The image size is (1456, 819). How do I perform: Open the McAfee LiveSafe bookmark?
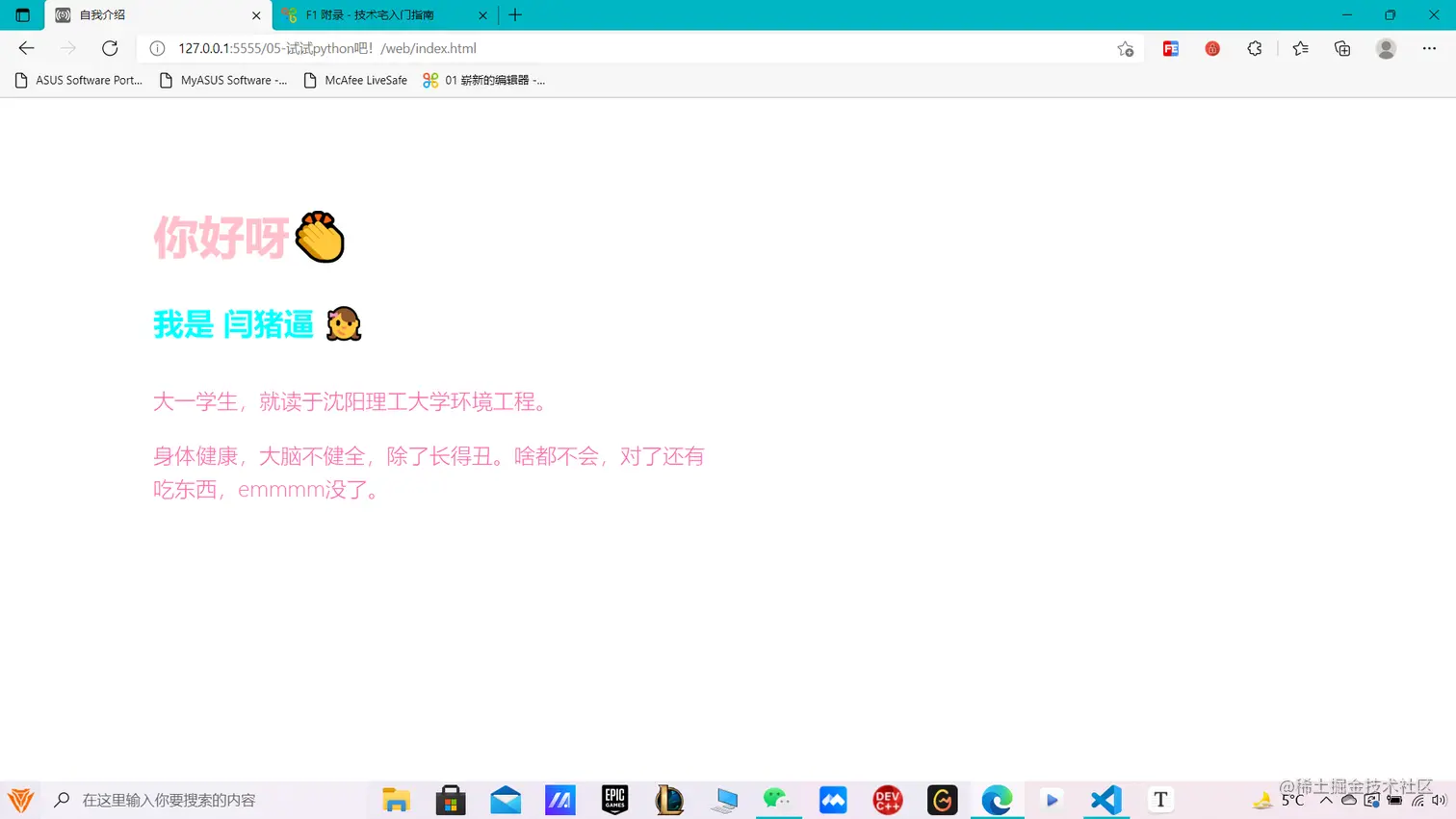pos(355,81)
